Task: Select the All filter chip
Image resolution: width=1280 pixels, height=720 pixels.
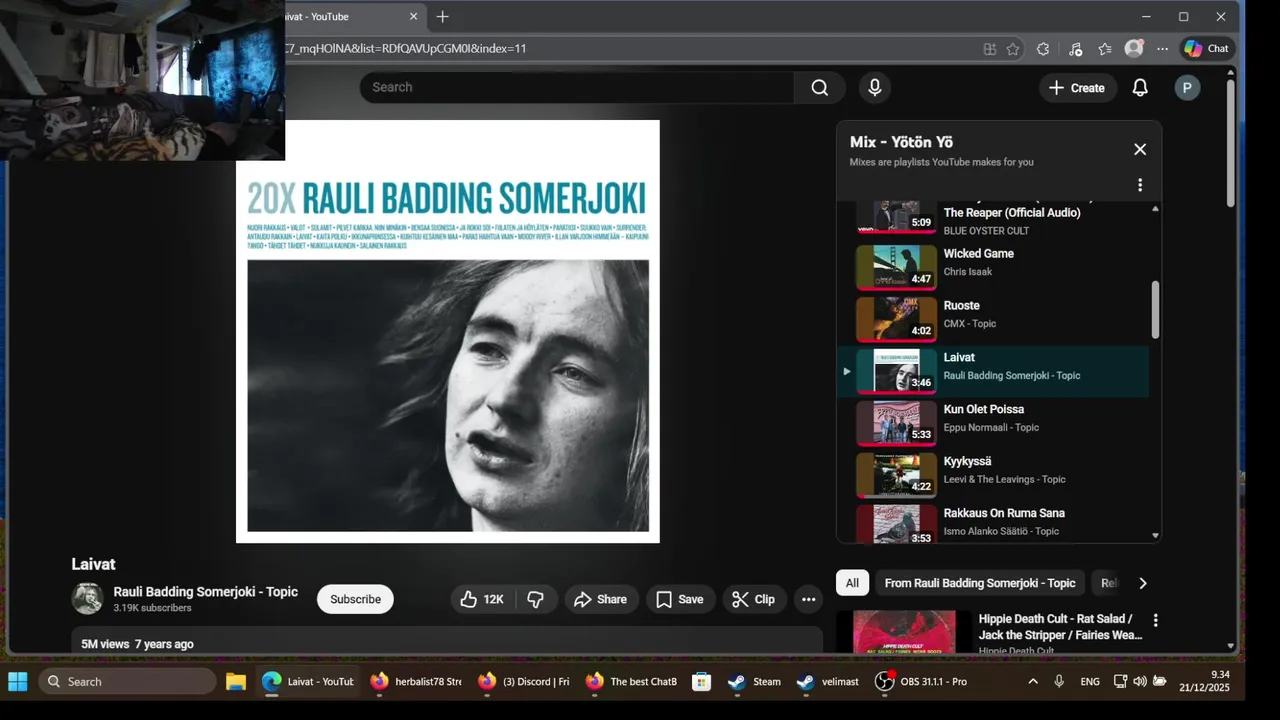Action: coord(852,583)
